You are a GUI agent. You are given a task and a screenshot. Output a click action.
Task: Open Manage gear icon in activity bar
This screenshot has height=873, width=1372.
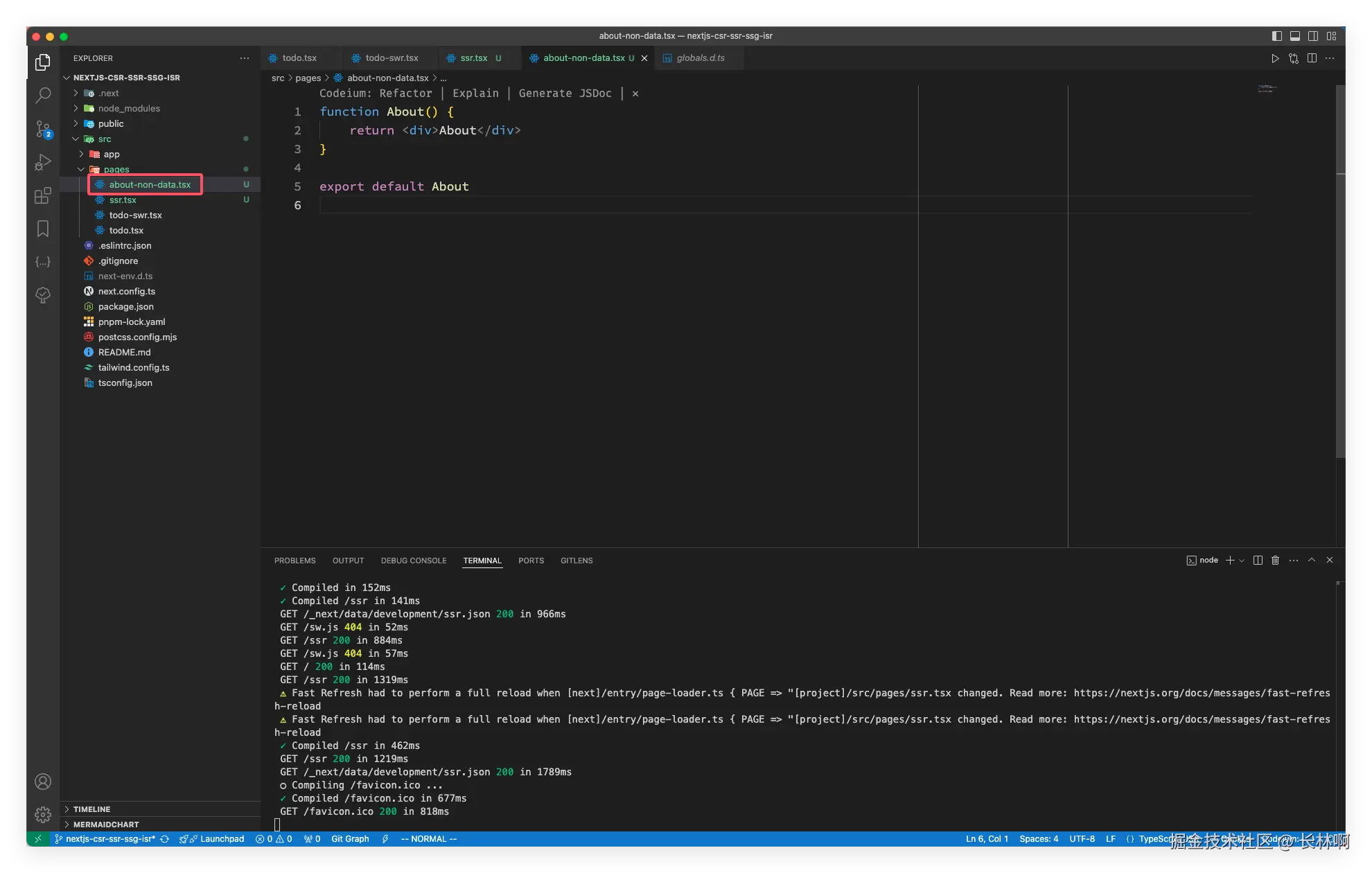coord(43,814)
